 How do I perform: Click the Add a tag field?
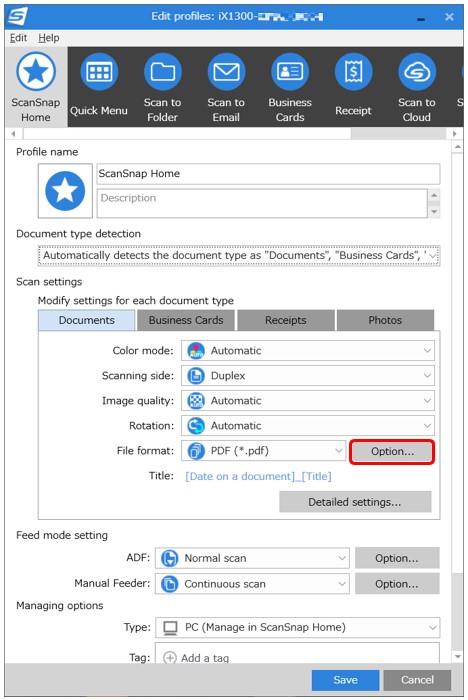pyautogui.click(x=297, y=653)
